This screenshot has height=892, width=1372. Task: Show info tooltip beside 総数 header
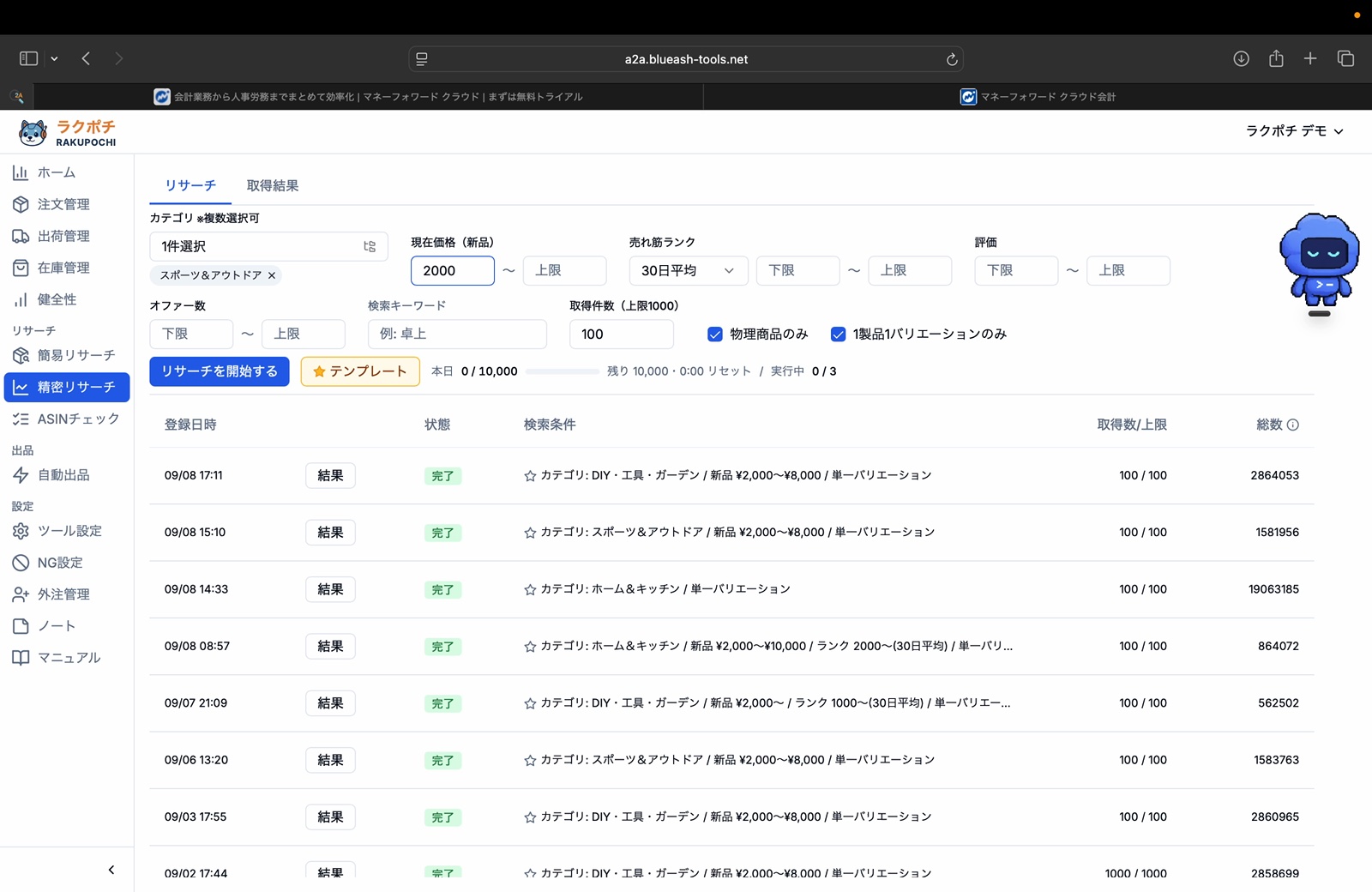(1293, 425)
